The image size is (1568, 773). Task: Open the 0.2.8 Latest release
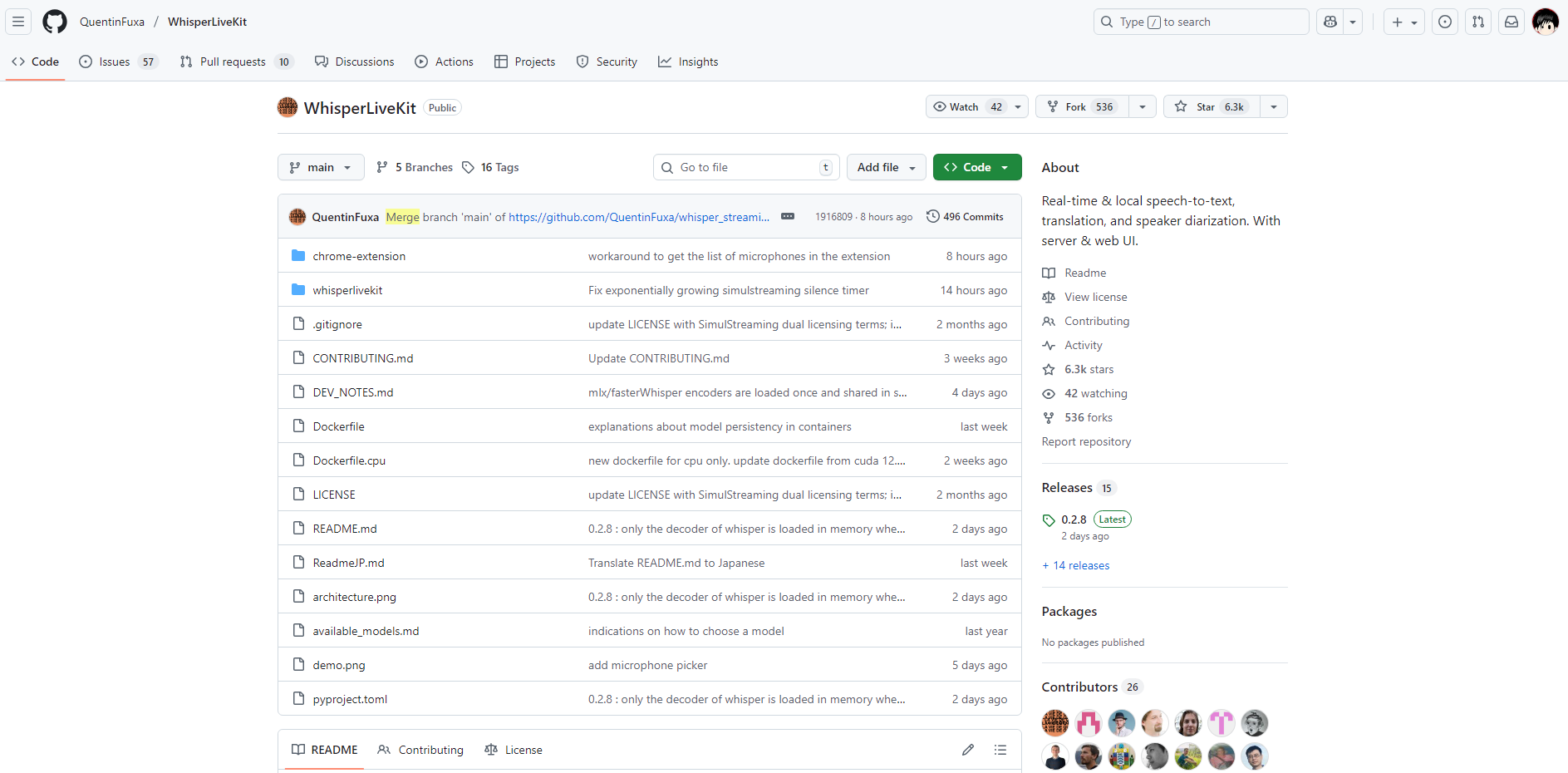1074,519
